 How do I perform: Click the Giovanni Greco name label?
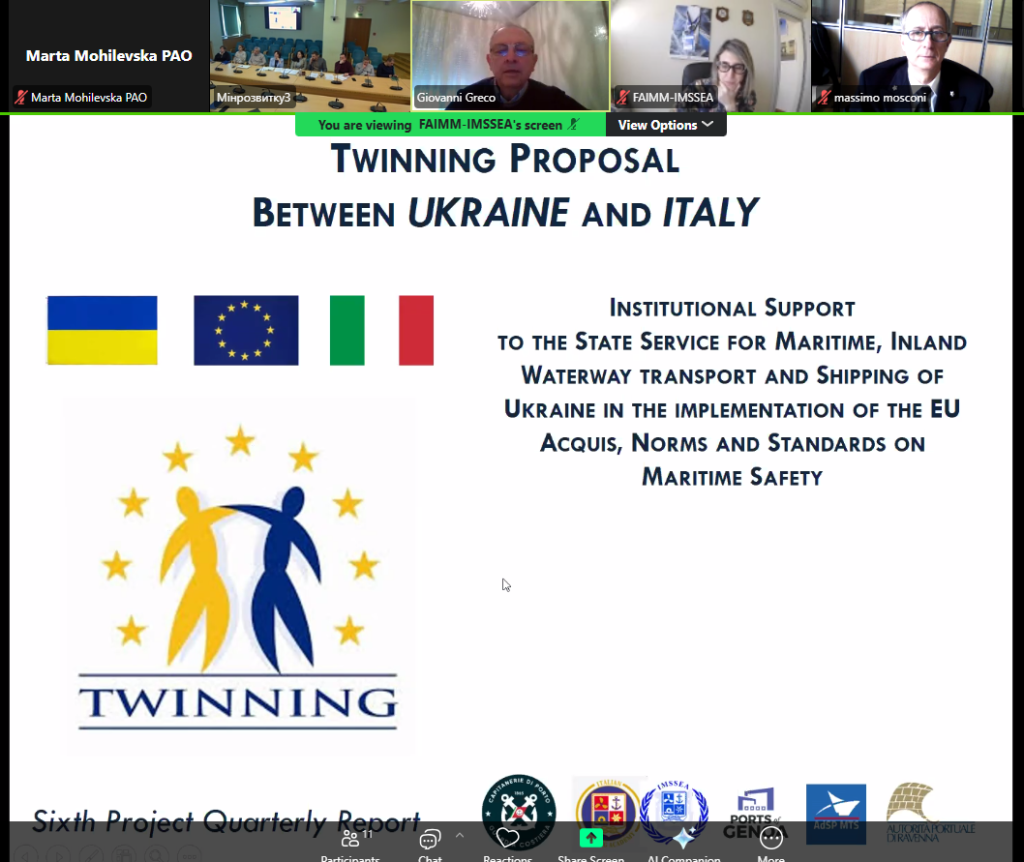tap(456, 98)
